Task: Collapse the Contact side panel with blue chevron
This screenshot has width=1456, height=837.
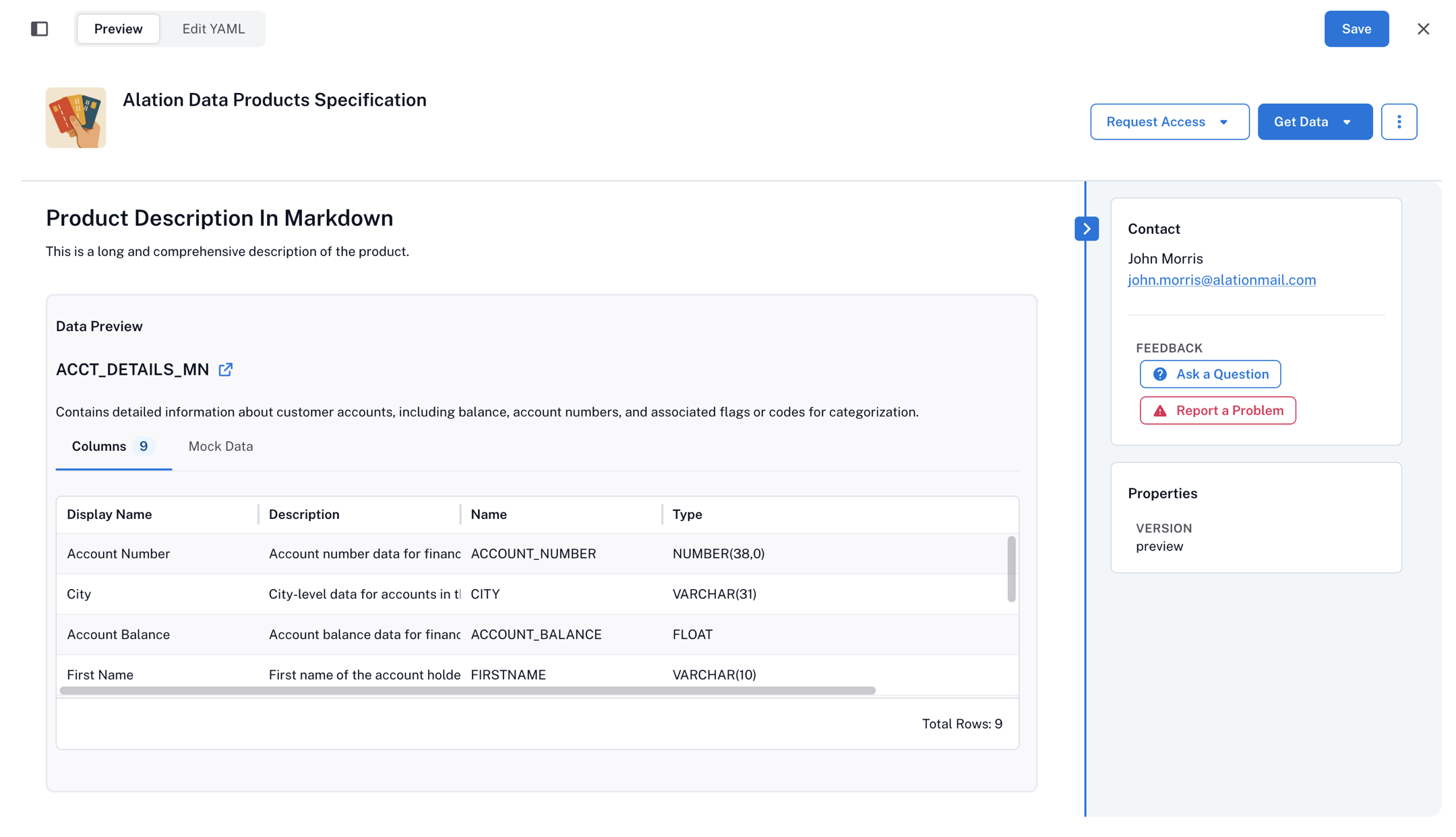Action: [x=1086, y=228]
